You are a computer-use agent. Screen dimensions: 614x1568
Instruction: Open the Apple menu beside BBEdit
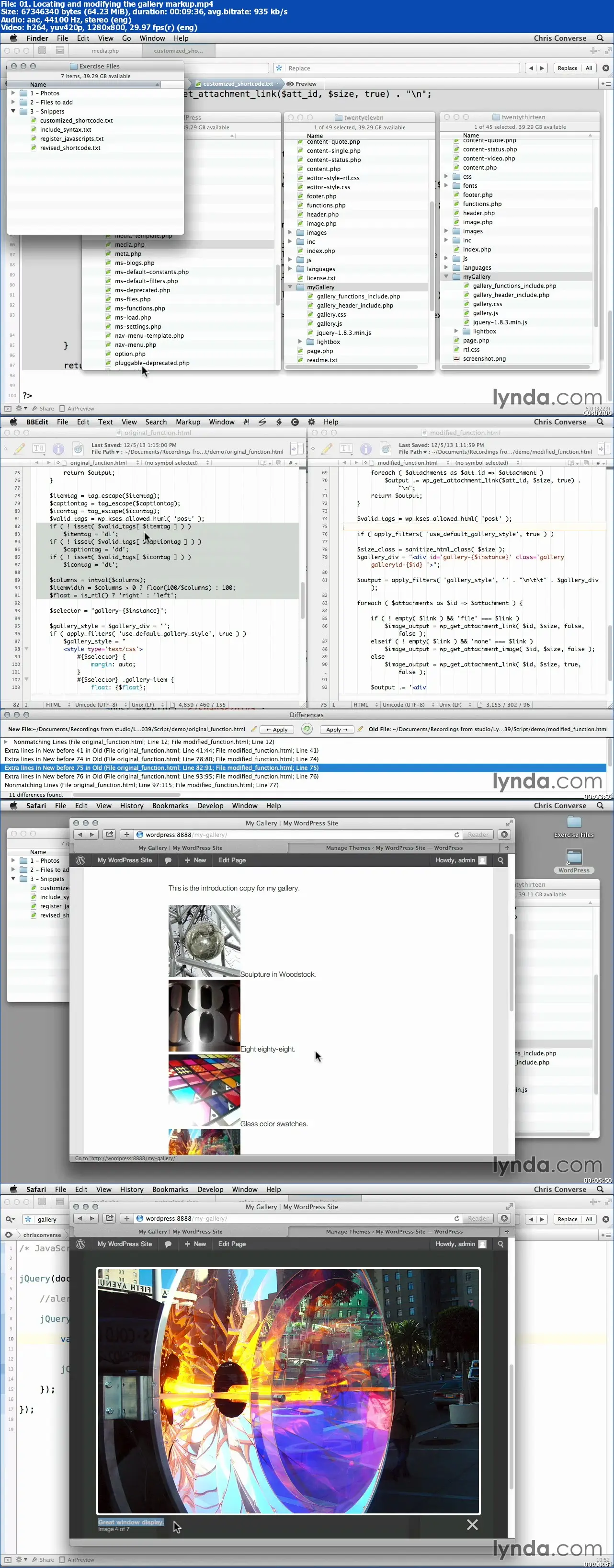(13, 422)
